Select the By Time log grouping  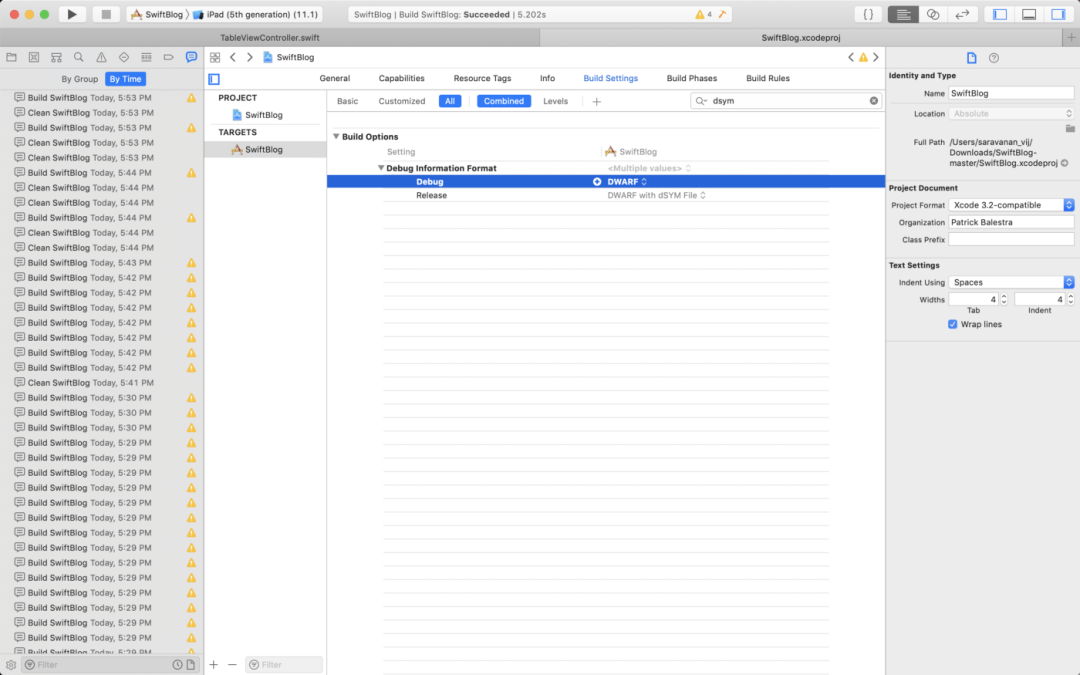125,79
